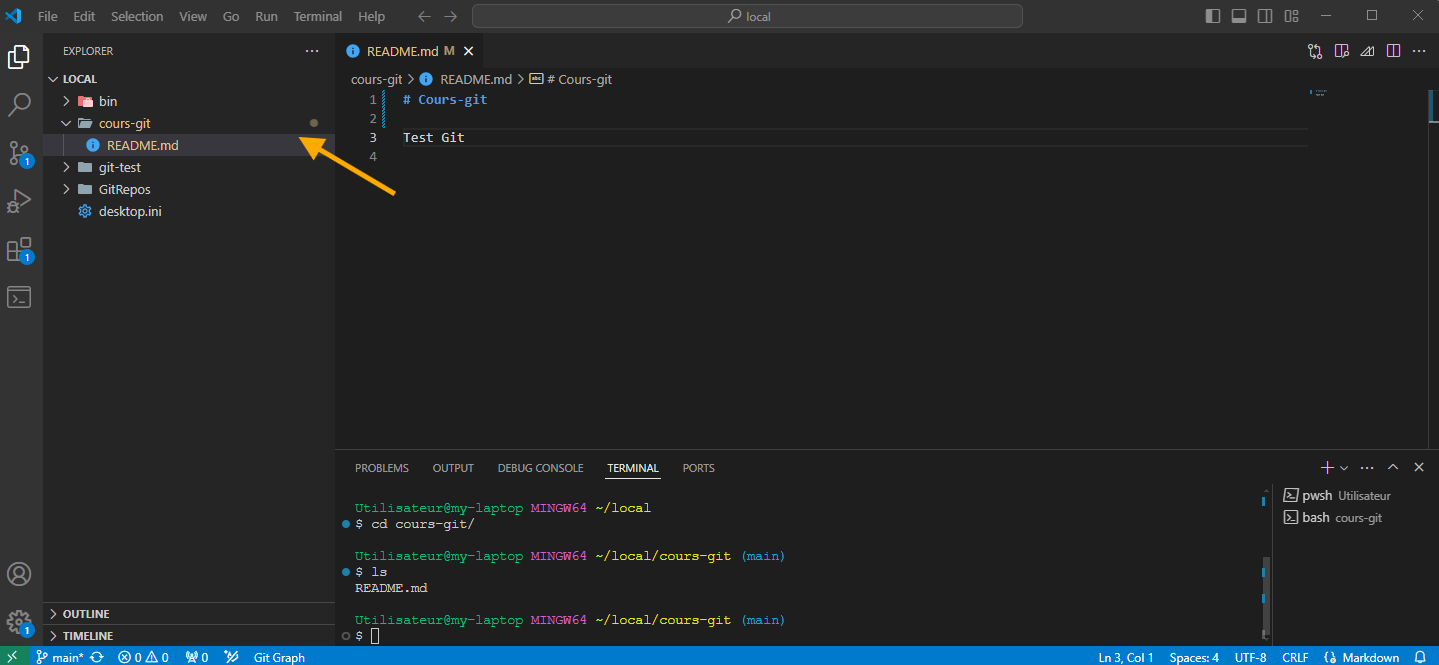Split the editor to the right
Screen dimensions: 1439x665
point(1393,50)
